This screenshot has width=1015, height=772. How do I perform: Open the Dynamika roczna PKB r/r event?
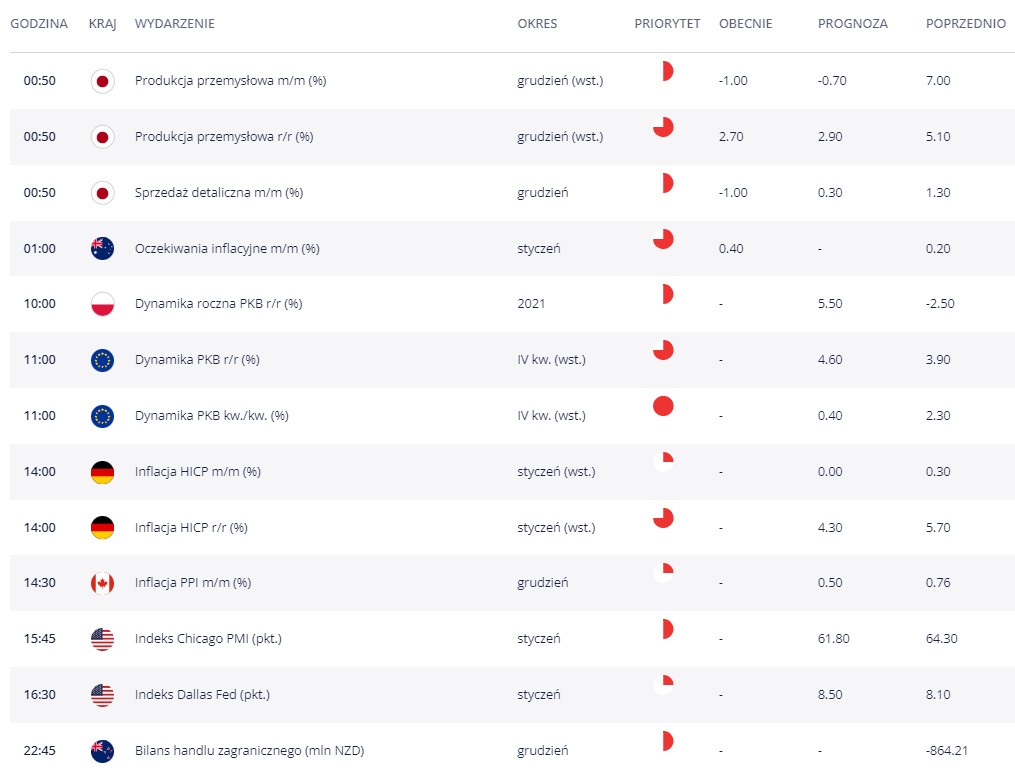tap(218, 304)
